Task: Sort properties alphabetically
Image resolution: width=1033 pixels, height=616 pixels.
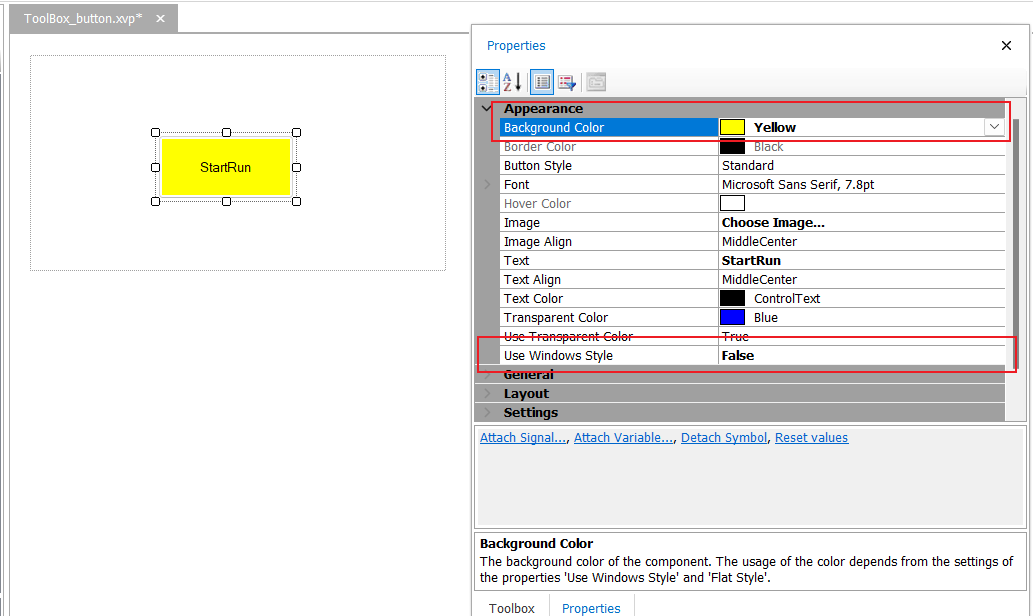Action: coord(512,82)
